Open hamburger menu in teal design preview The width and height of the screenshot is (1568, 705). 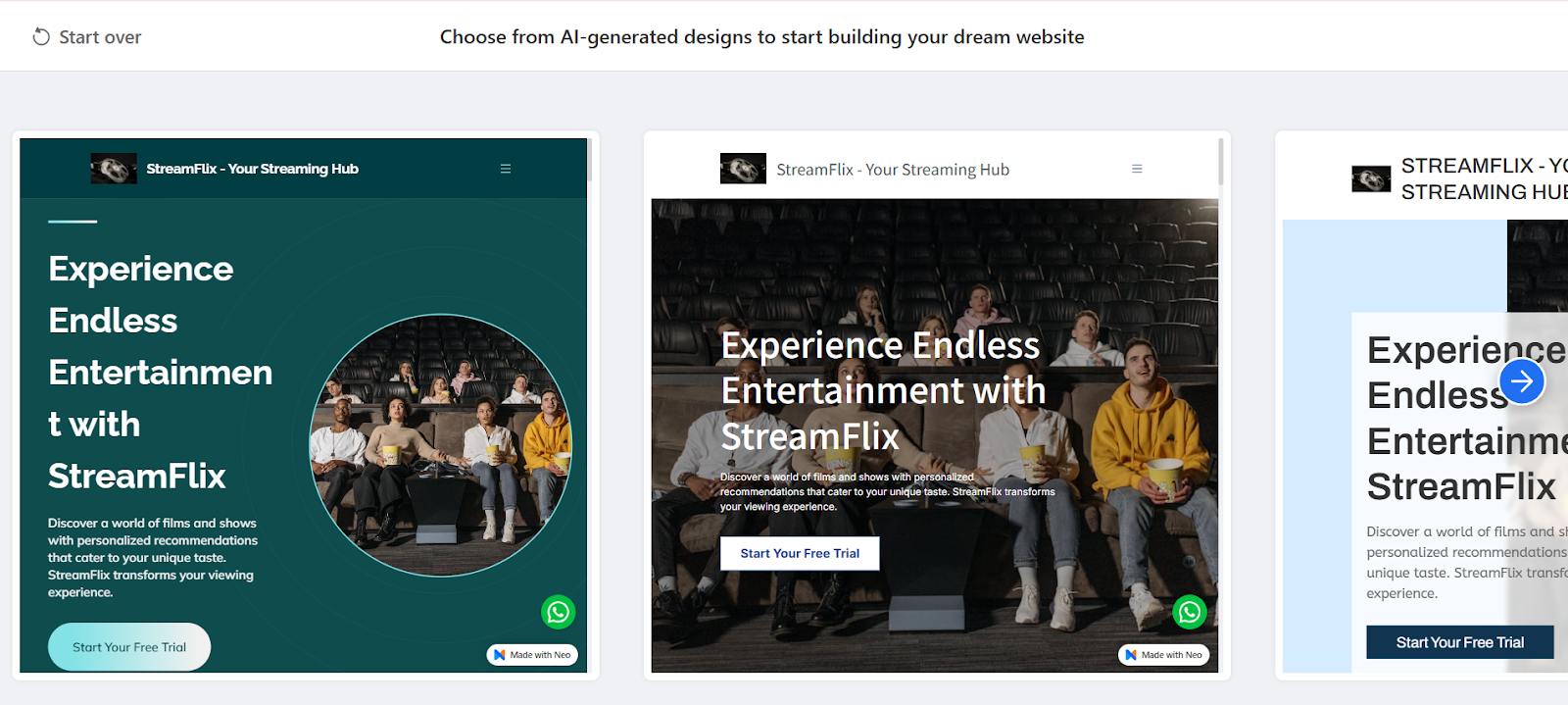(x=506, y=169)
